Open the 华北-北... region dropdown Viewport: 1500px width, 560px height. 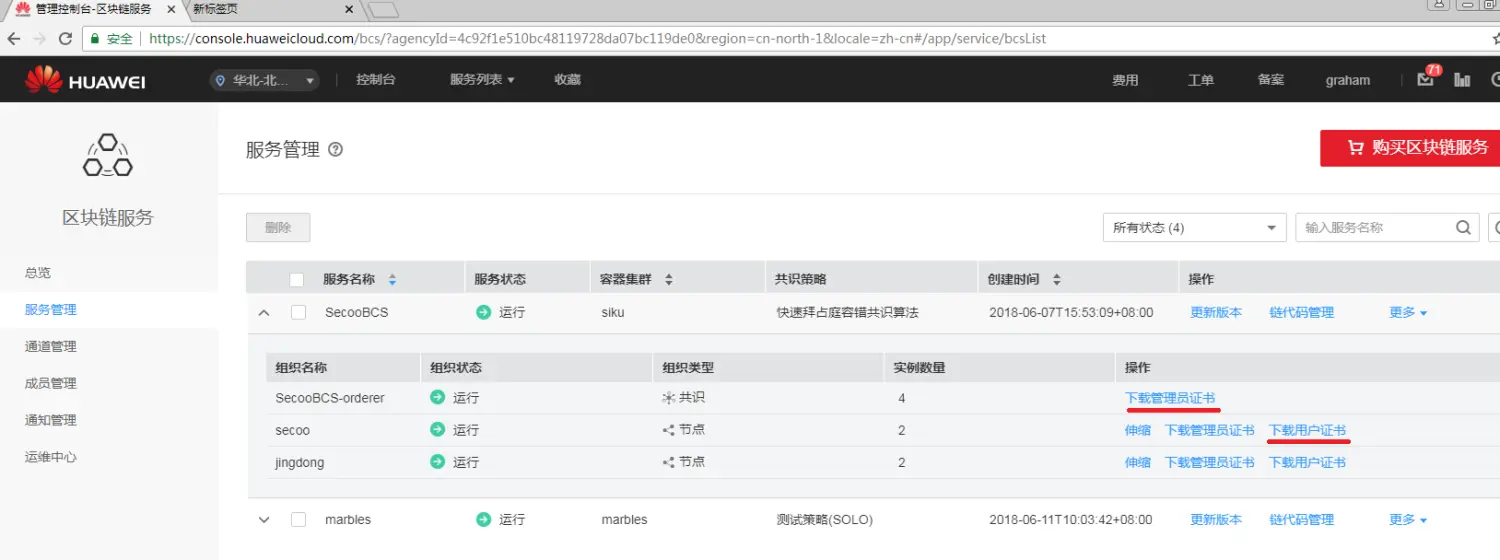pyautogui.click(x=265, y=80)
